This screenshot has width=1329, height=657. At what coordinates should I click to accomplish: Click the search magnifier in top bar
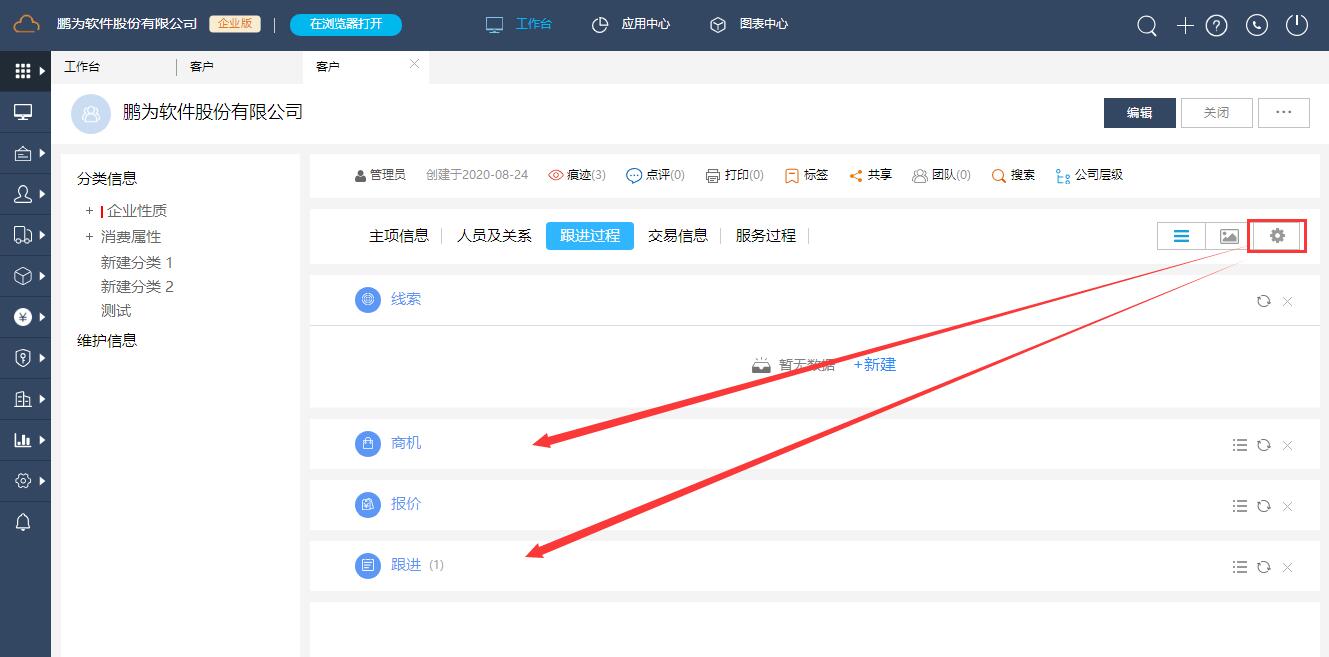[x=1147, y=26]
